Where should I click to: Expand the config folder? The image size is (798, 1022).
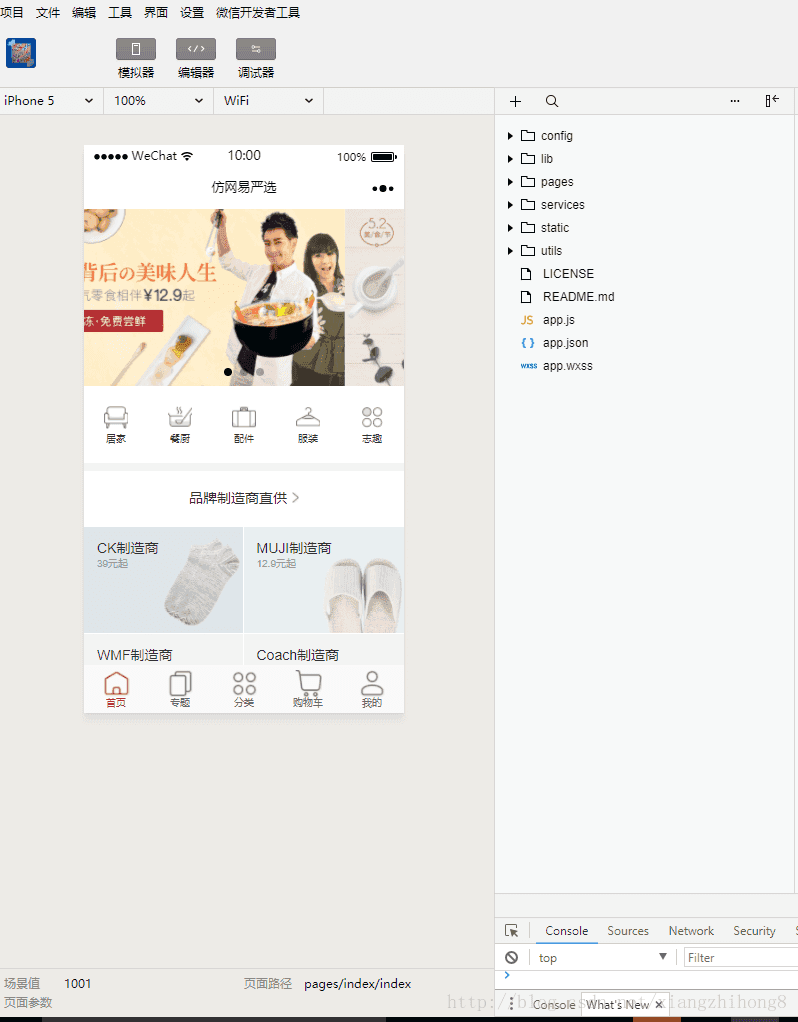(510, 136)
